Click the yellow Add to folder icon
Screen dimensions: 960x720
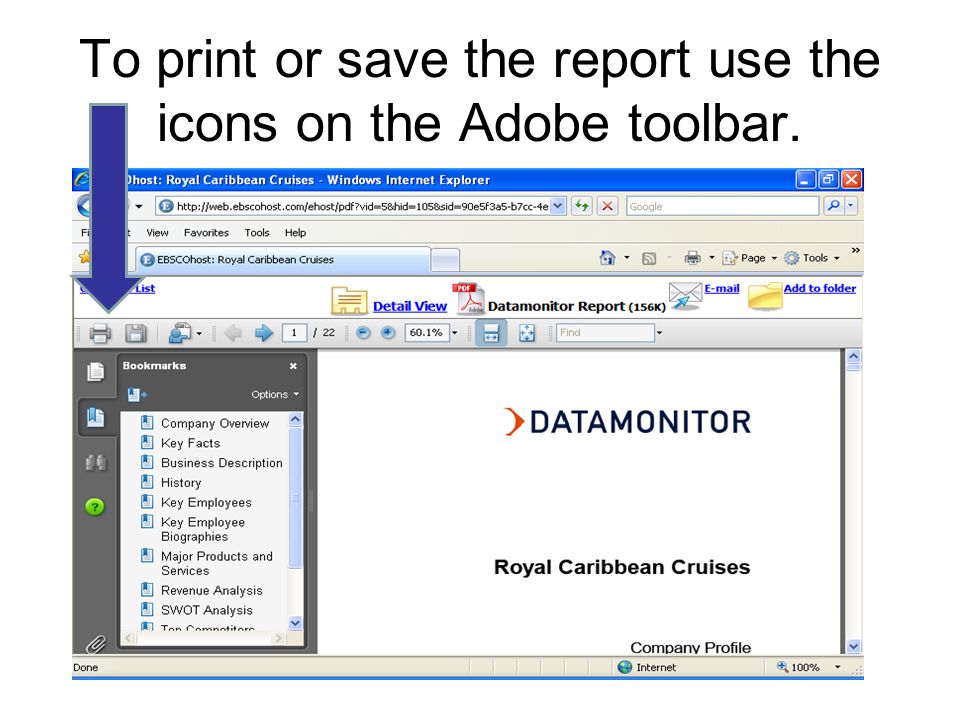click(x=765, y=296)
